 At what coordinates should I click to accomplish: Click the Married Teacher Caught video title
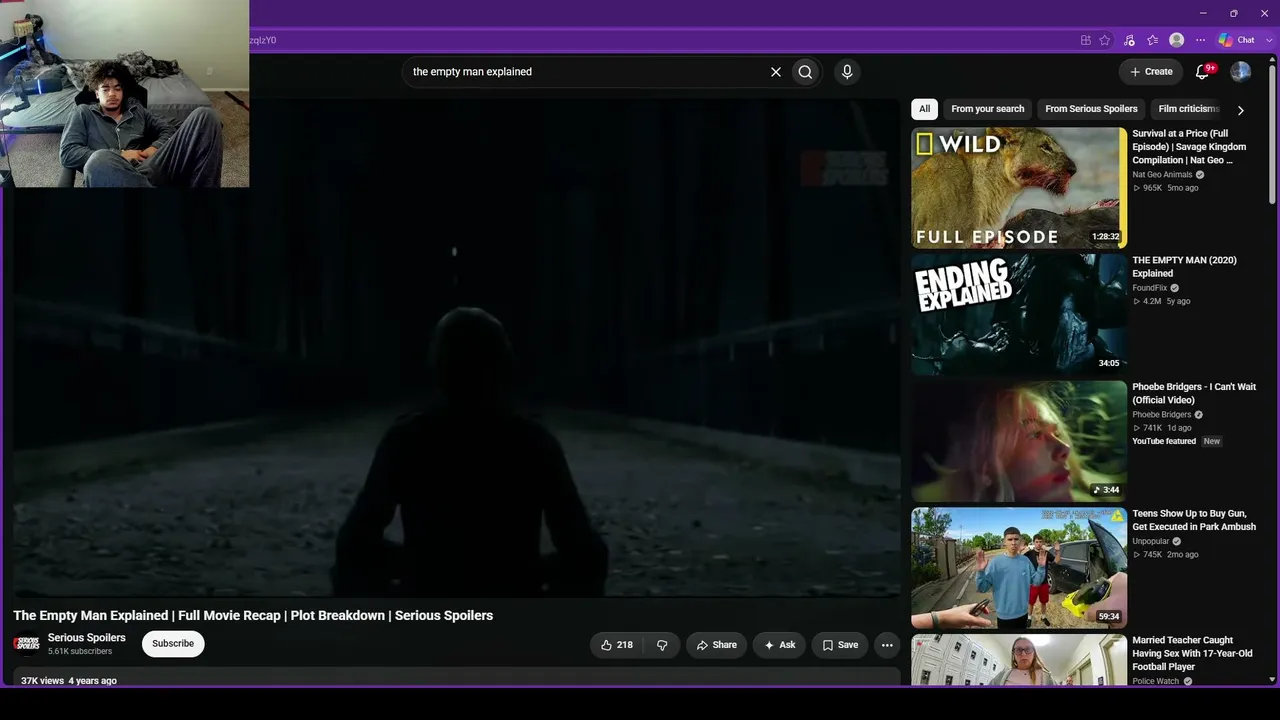coord(1192,654)
